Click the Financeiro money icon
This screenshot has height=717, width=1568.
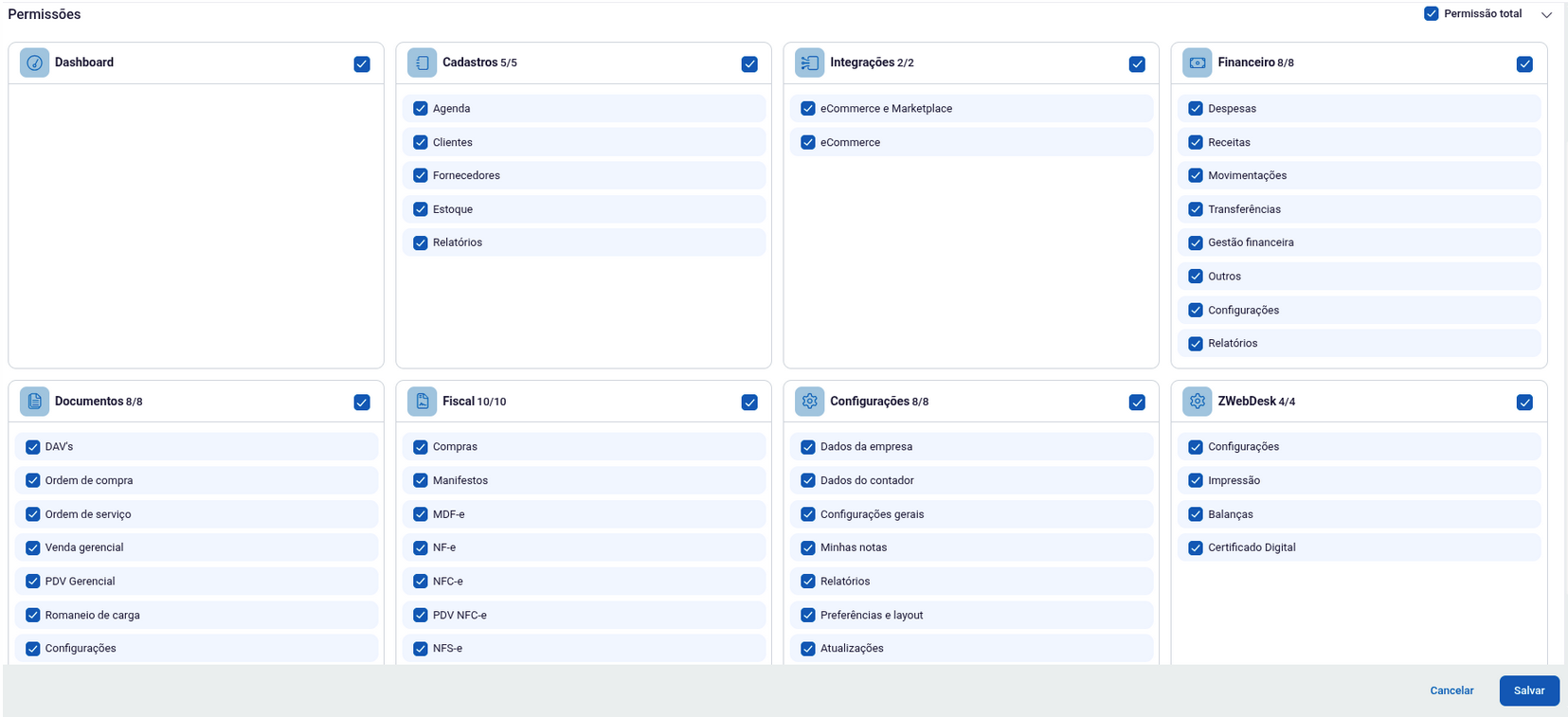pos(1198,63)
